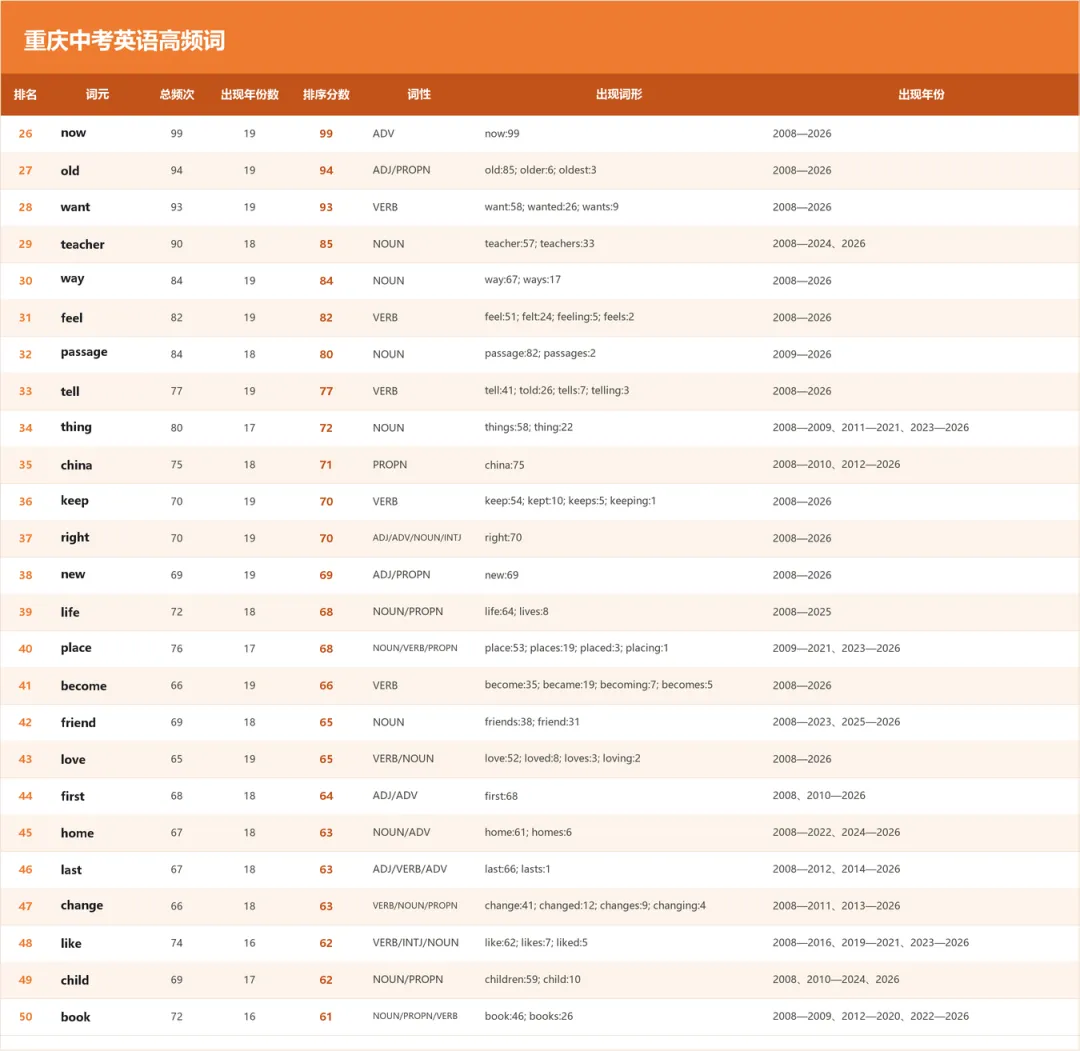Select the lemma "book" in the 词元 column
1080x1051 pixels.
(x=75, y=1017)
